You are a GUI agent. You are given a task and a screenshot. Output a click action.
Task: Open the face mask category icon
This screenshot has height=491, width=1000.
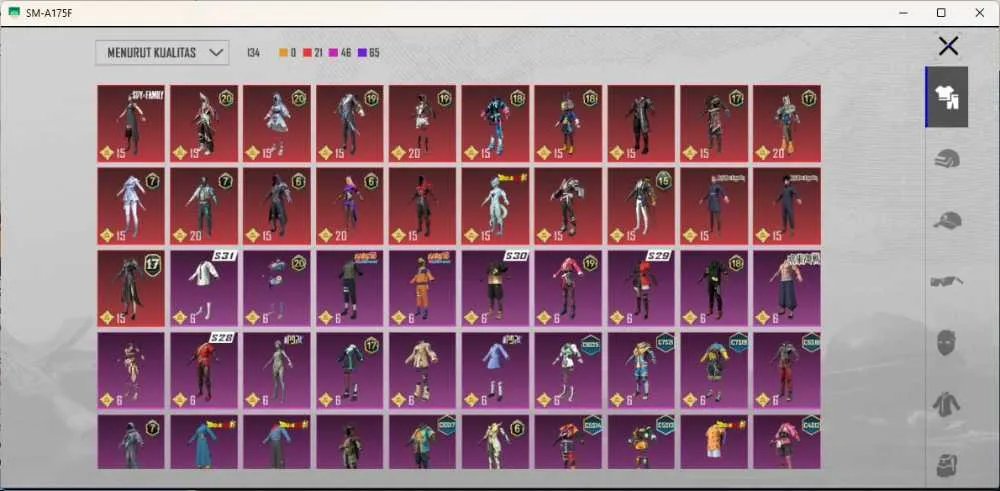pos(947,343)
